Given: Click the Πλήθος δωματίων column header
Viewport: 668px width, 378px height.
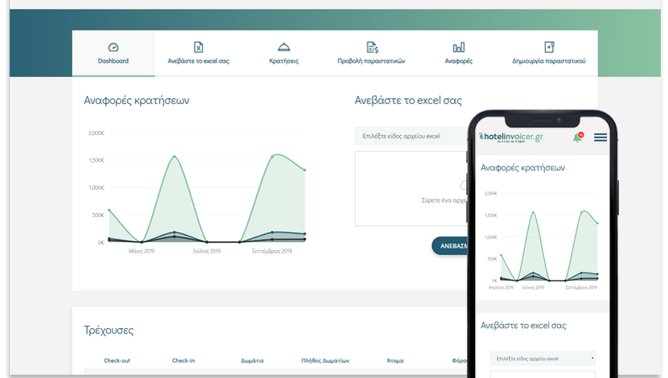Looking at the screenshot, I should pos(325,361).
